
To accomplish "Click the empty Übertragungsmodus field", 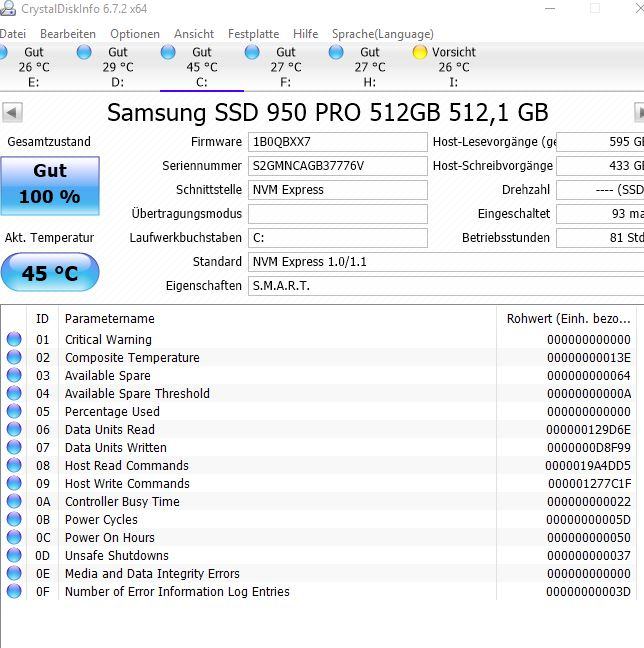I will pyautogui.click(x=338, y=214).
